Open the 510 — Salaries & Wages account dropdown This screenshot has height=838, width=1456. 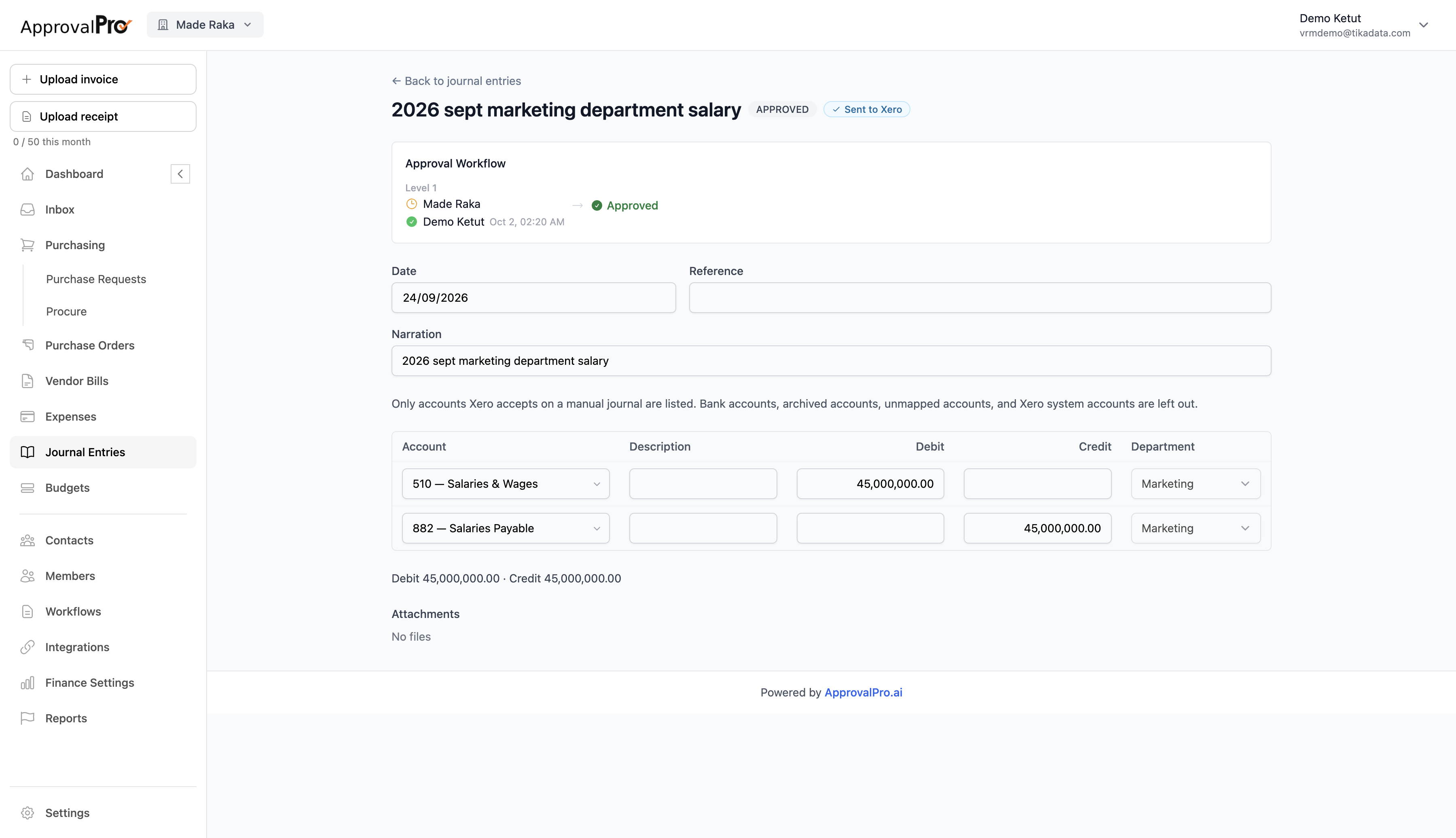point(505,484)
